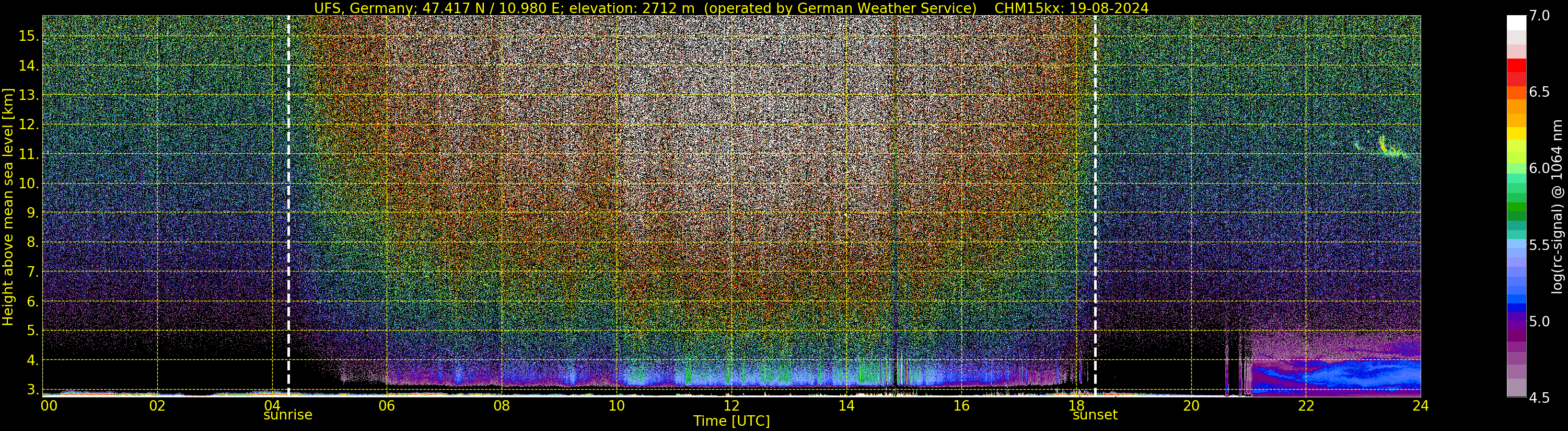
Task: Click the '7.0' colorbar tick label
Action: (x=1539, y=16)
